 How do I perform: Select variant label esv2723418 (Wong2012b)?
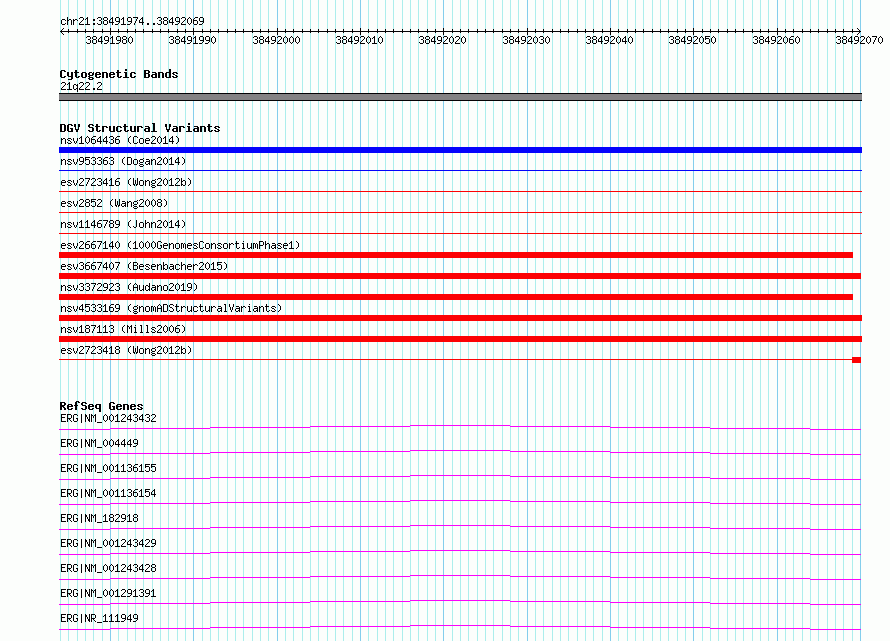(126, 350)
